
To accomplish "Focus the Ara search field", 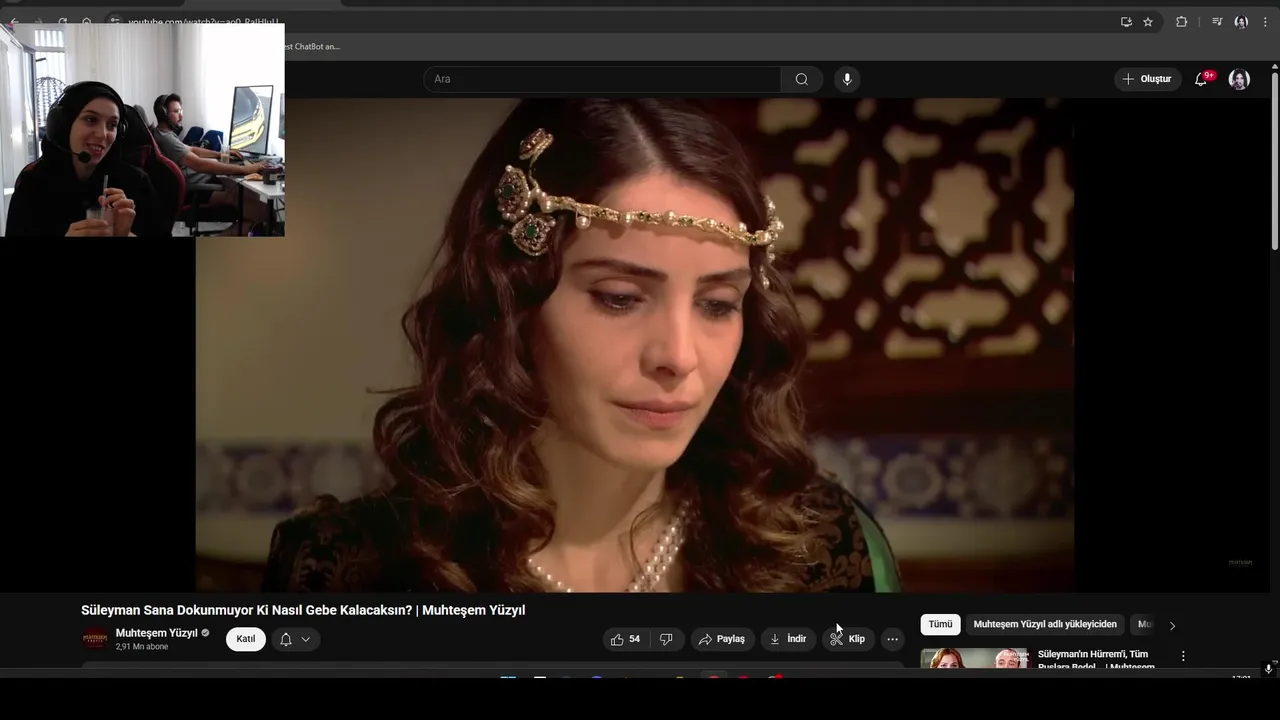I will click(603, 79).
